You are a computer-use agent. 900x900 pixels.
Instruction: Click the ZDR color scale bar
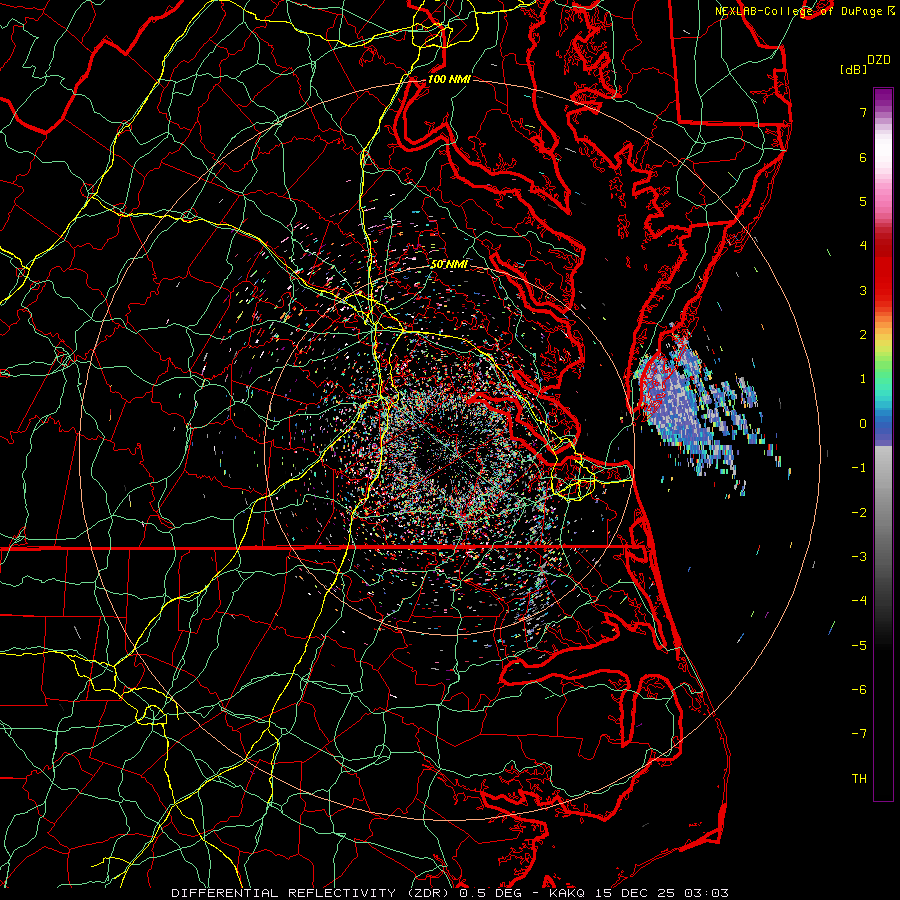pos(883,444)
